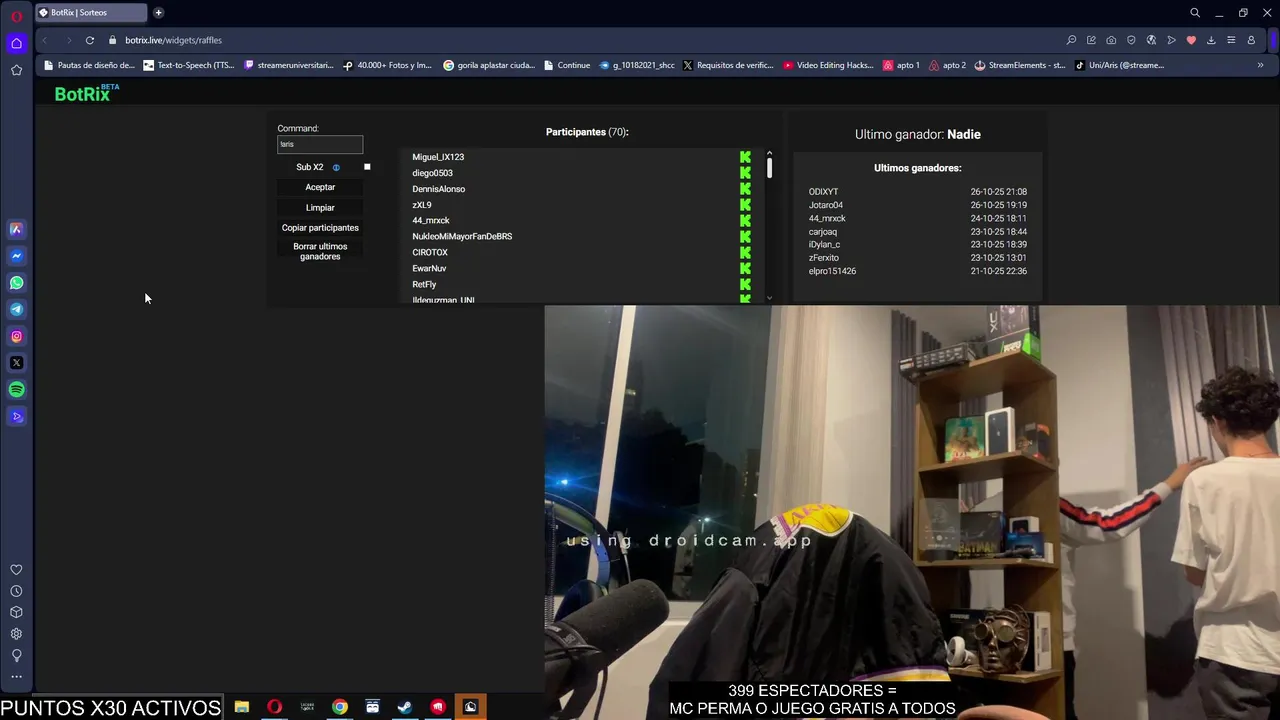Open Opera Easy Setup sliders icon
Screen dimensions: 1280x720
[1231, 40]
